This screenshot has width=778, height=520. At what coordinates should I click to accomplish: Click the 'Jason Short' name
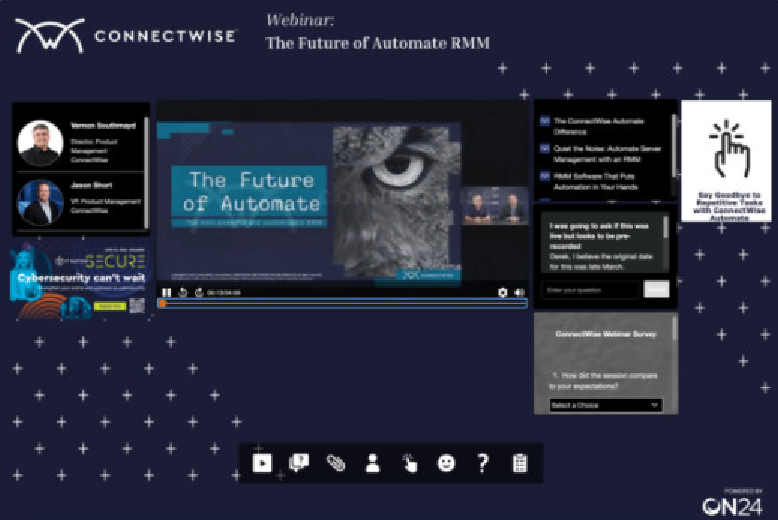click(x=91, y=185)
